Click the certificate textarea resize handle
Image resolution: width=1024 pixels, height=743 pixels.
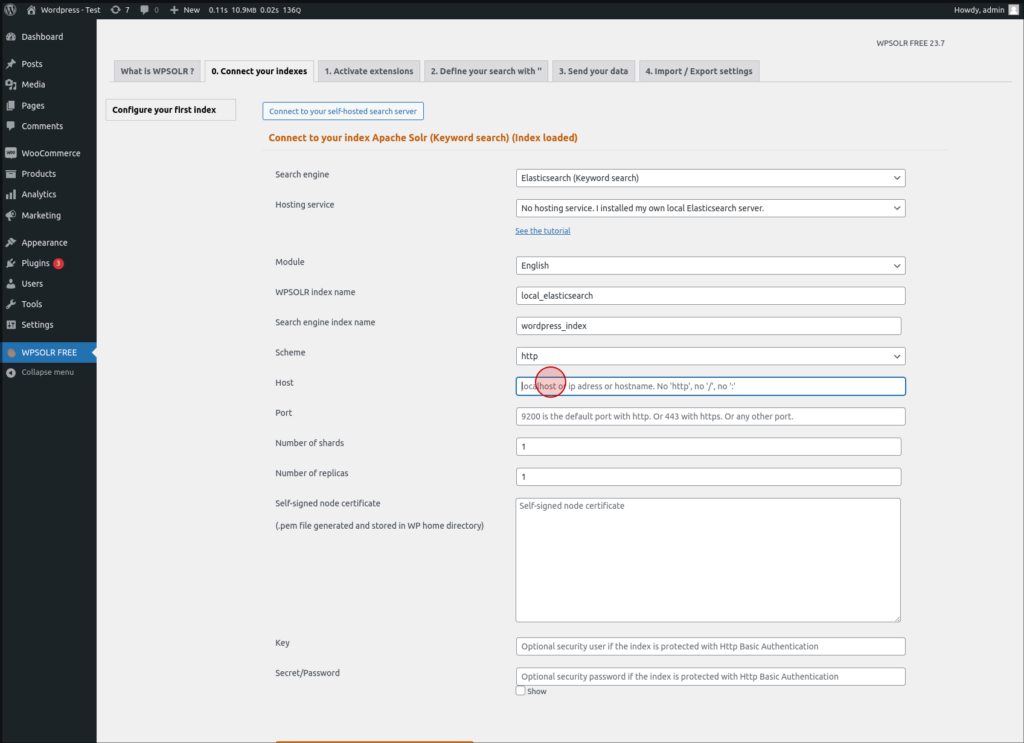click(897, 618)
